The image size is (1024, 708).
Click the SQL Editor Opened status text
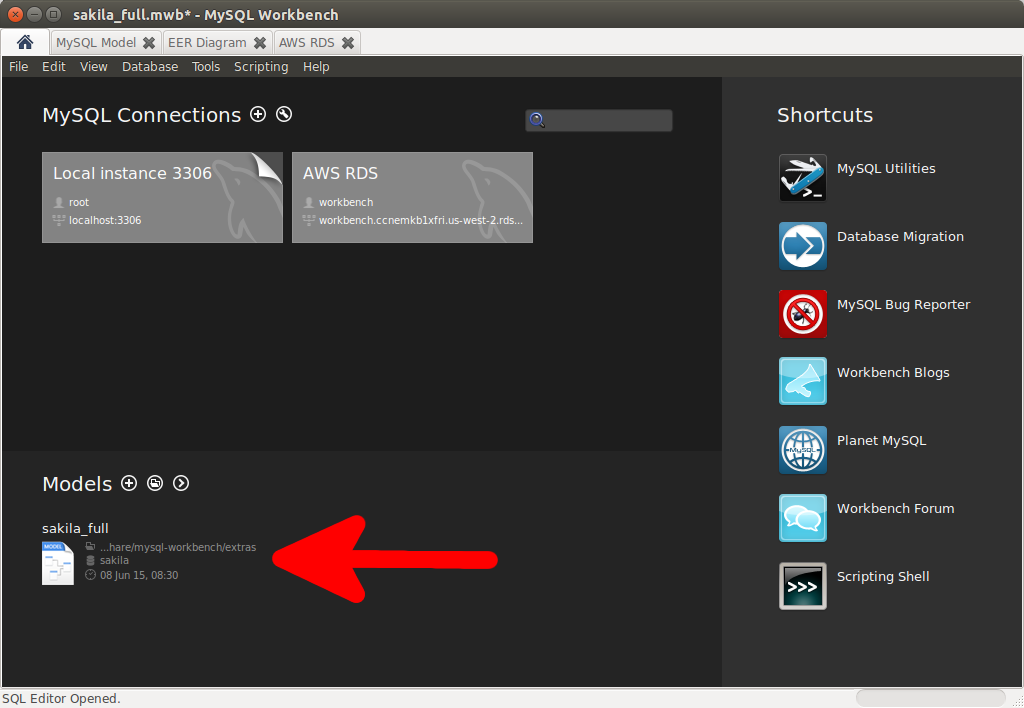click(61, 698)
